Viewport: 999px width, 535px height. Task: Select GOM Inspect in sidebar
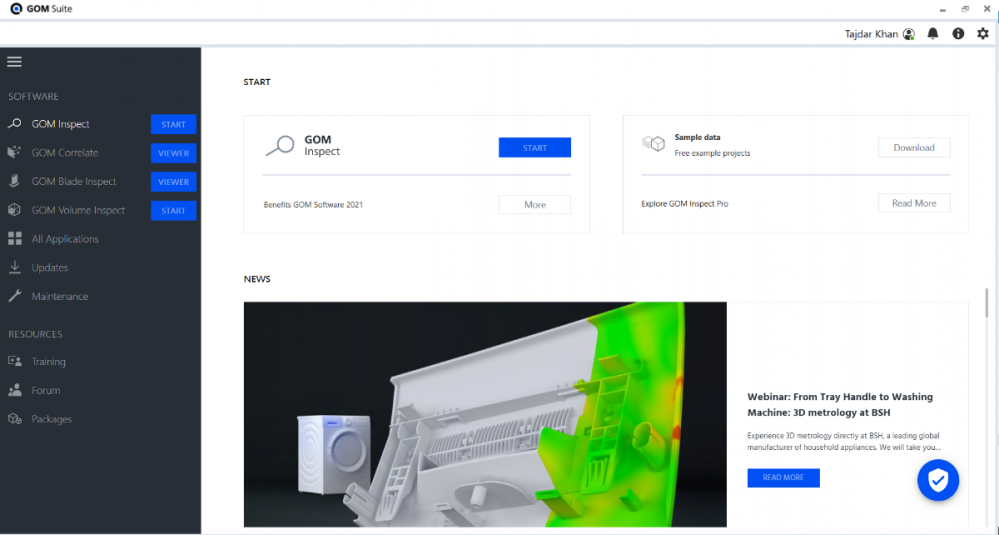point(60,125)
